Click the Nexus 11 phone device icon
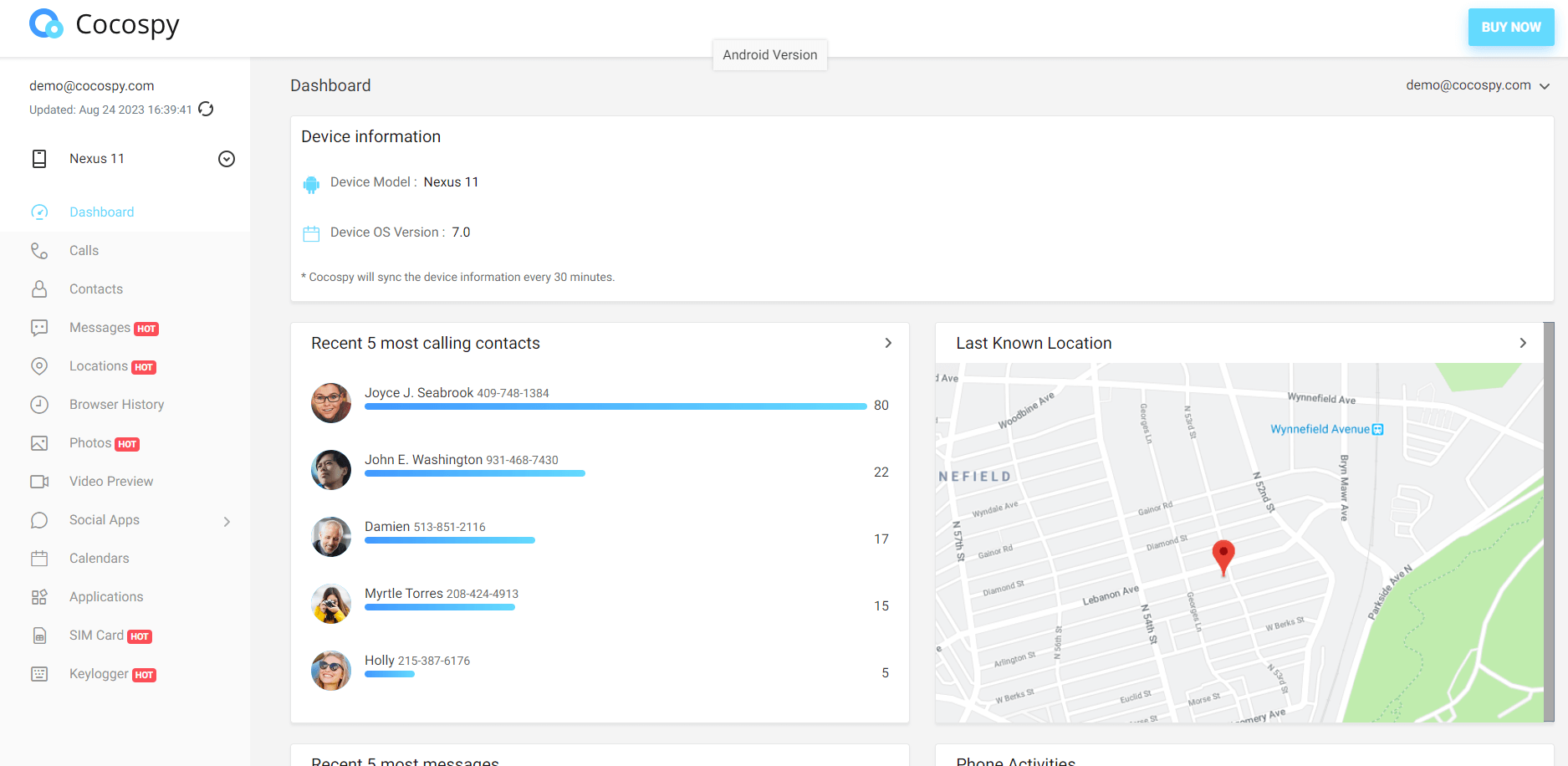 click(39, 159)
